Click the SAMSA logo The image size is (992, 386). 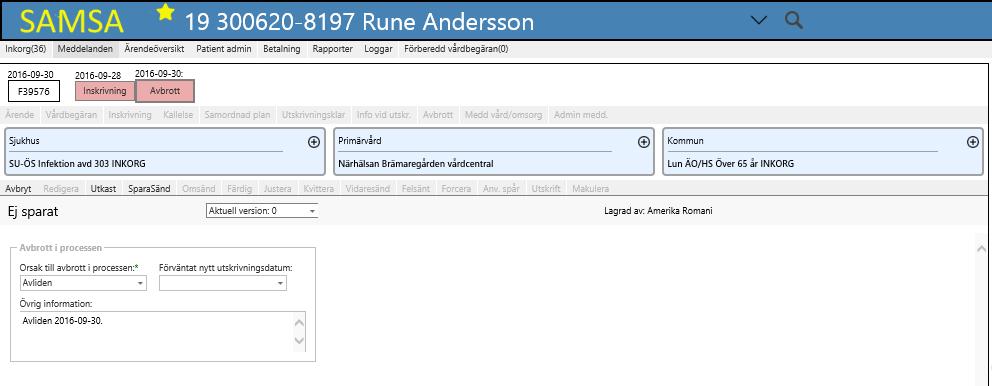click(x=71, y=22)
